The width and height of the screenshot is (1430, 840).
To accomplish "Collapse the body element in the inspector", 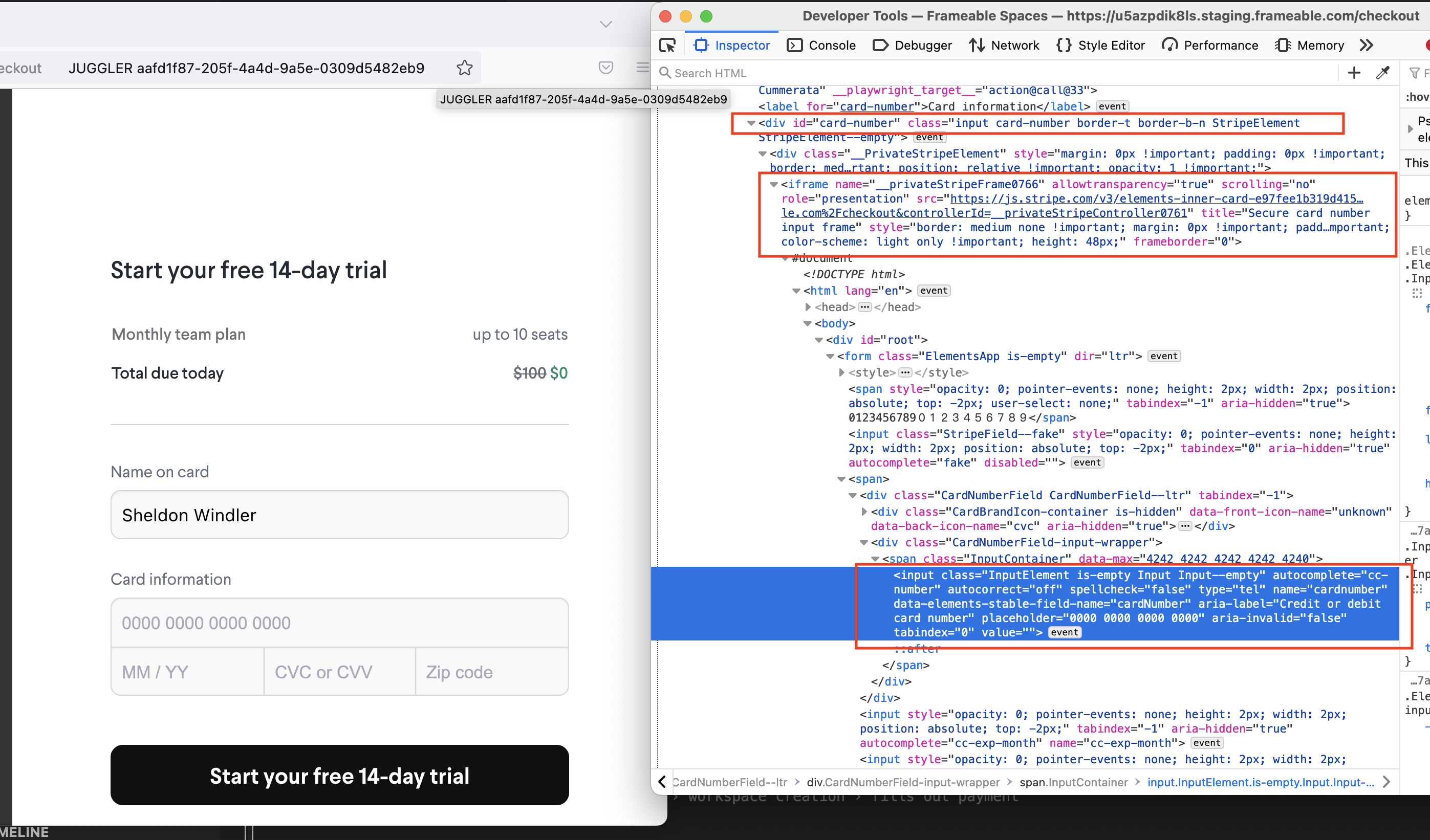I will pos(807,323).
